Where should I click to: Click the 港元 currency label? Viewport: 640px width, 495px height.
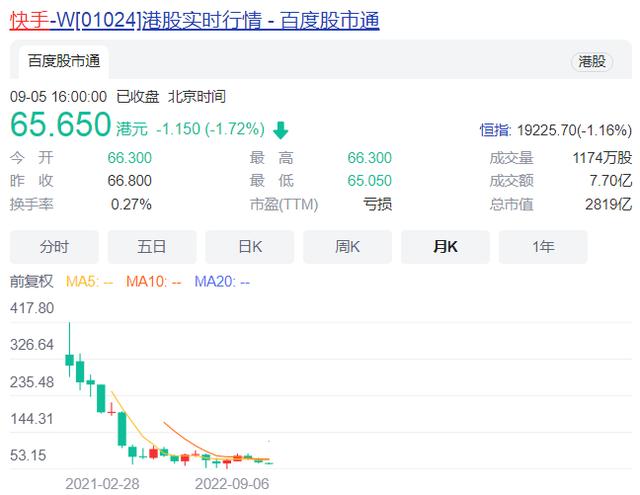(x=131, y=129)
